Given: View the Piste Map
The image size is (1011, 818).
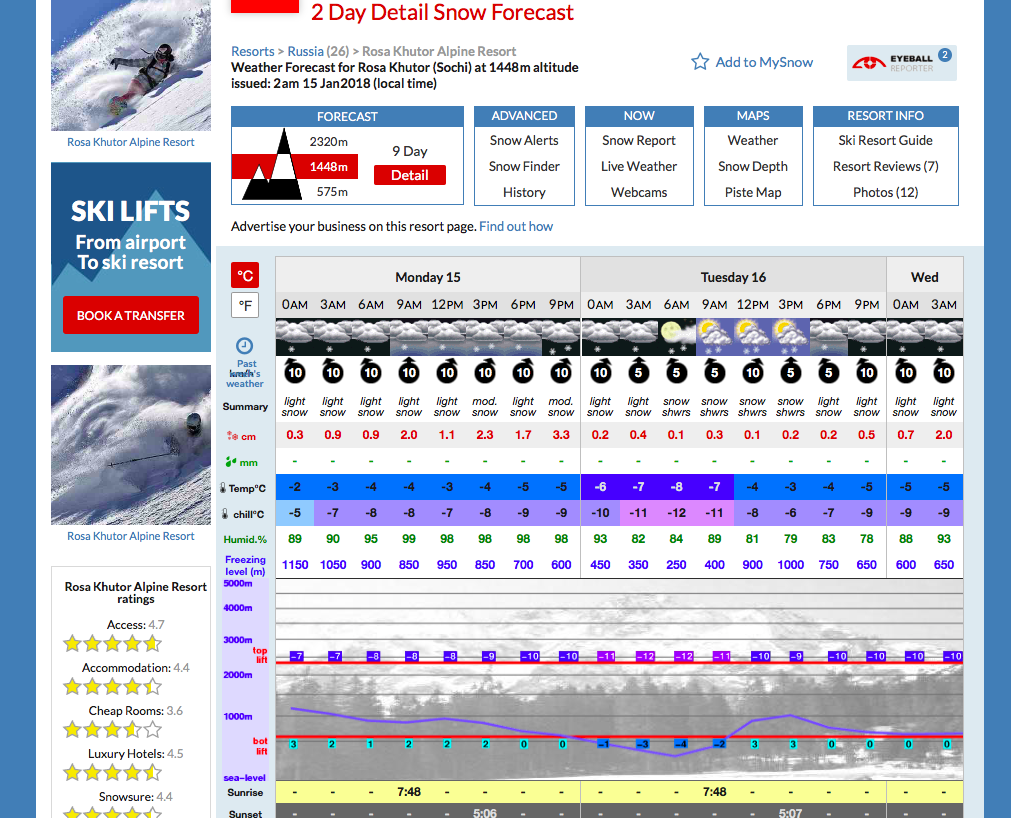Looking at the screenshot, I should [x=753, y=192].
